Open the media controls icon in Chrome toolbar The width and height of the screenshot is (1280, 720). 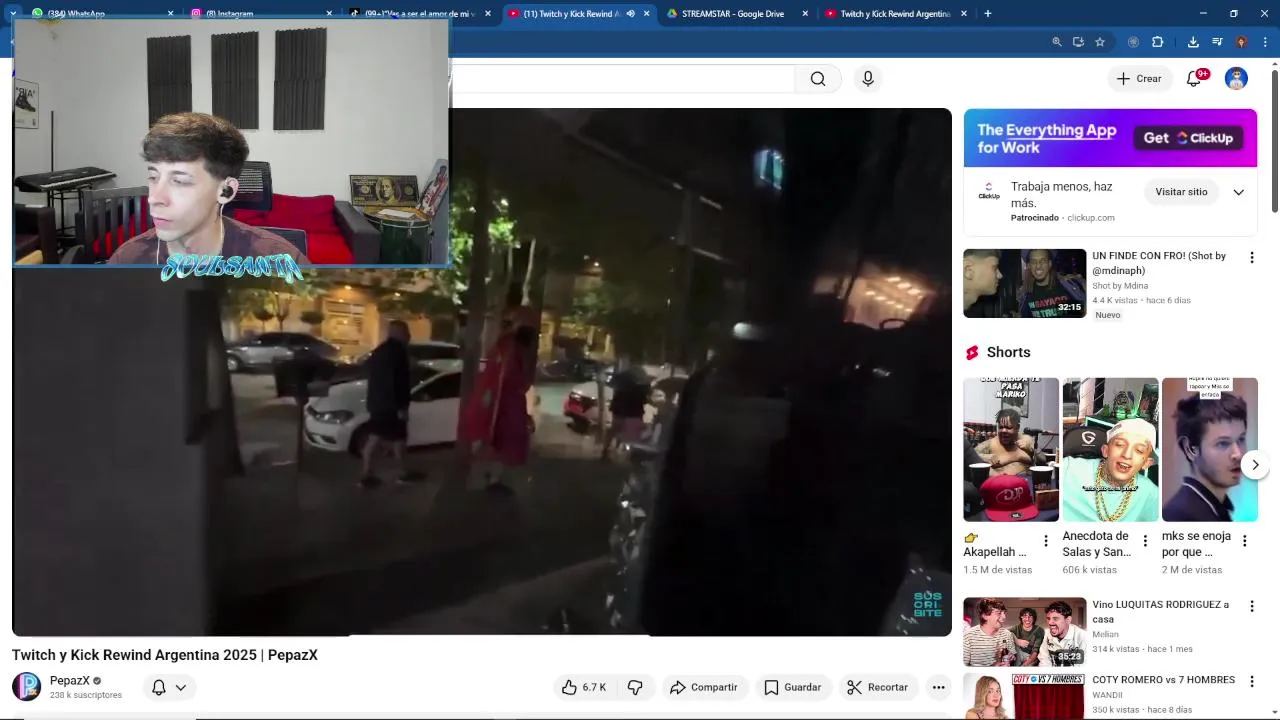[x=1217, y=42]
